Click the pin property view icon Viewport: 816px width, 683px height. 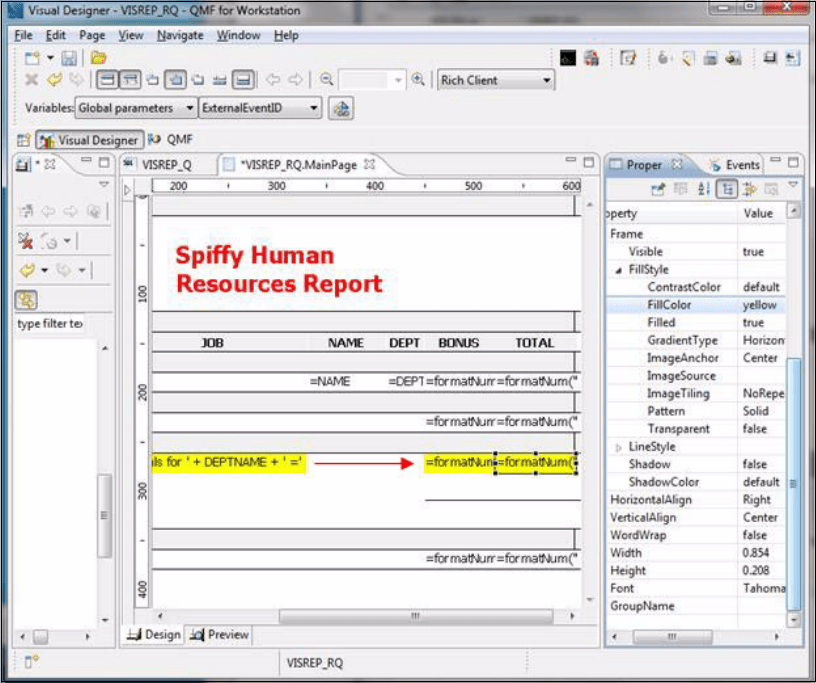(x=658, y=189)
